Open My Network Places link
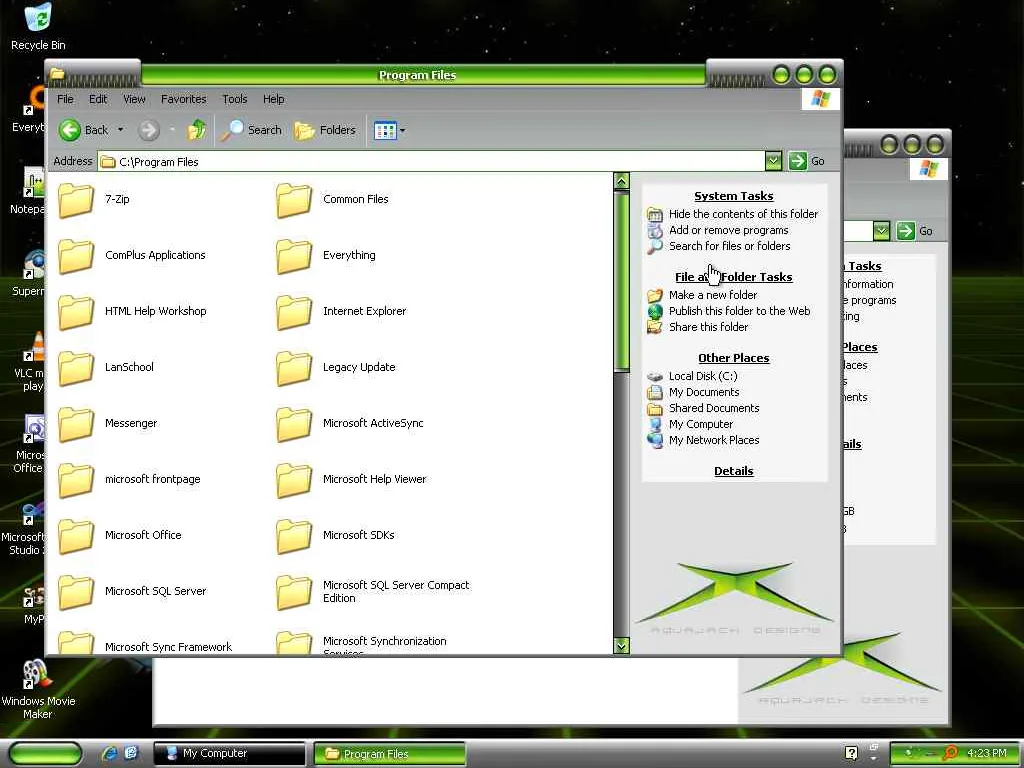Screen dimensions: 1024x768 click(x=714, y=440)
